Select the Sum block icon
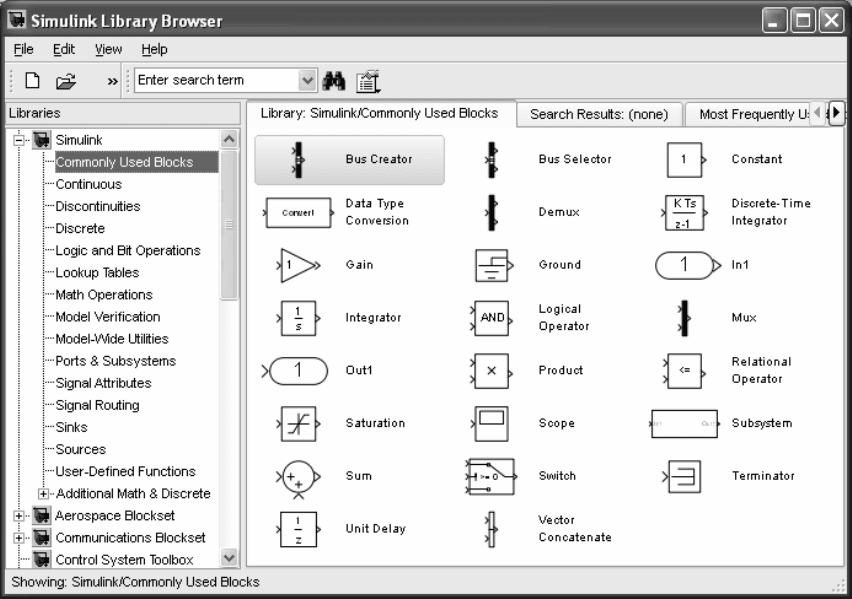This screenshot has width=852, height=599. click(298, 478)
